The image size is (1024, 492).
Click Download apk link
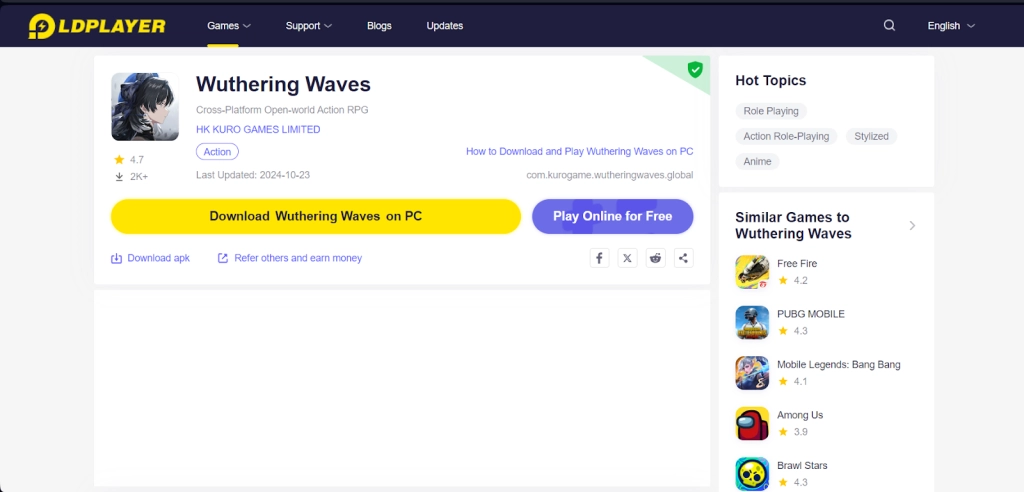tap(150, 258)
